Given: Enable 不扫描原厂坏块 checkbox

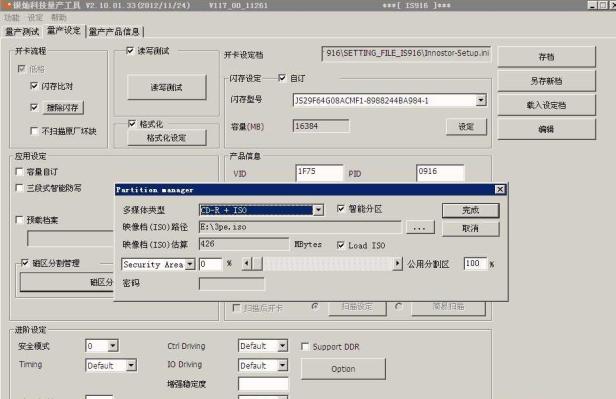Looking at the screenshot, I should coord(34,131).
